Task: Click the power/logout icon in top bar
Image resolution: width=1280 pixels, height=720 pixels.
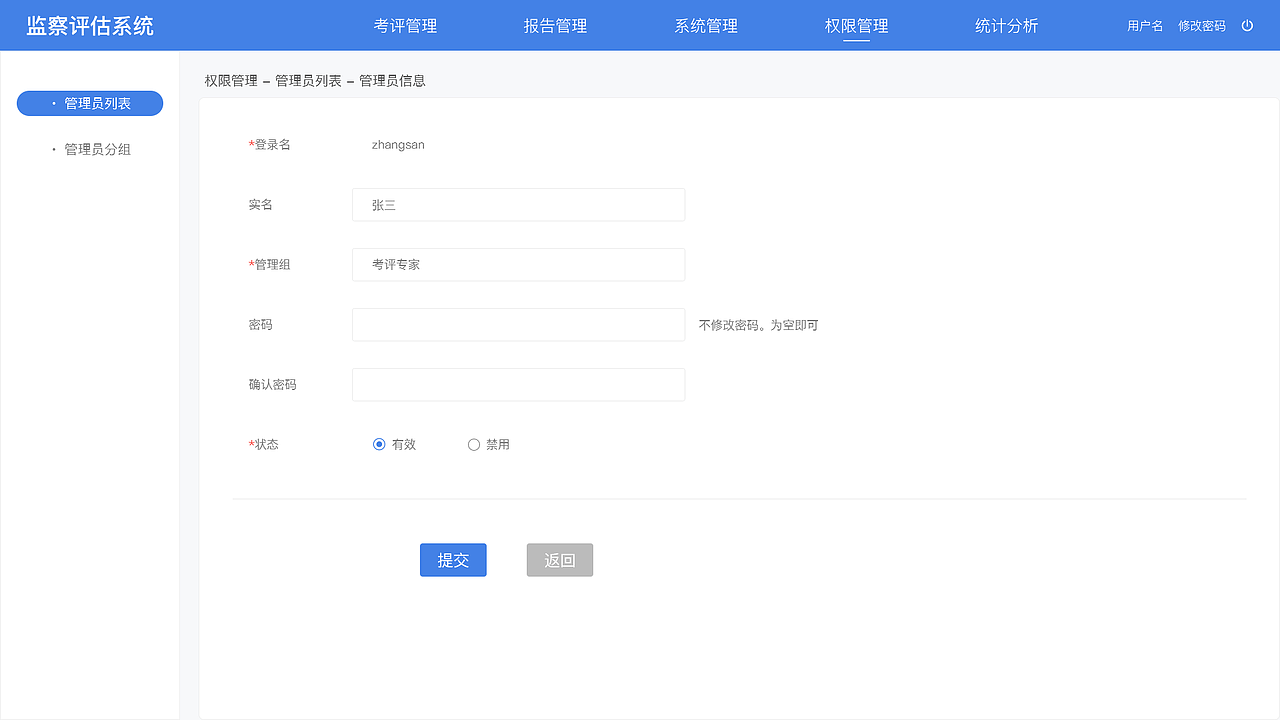Action: [x=1247, y=25]
